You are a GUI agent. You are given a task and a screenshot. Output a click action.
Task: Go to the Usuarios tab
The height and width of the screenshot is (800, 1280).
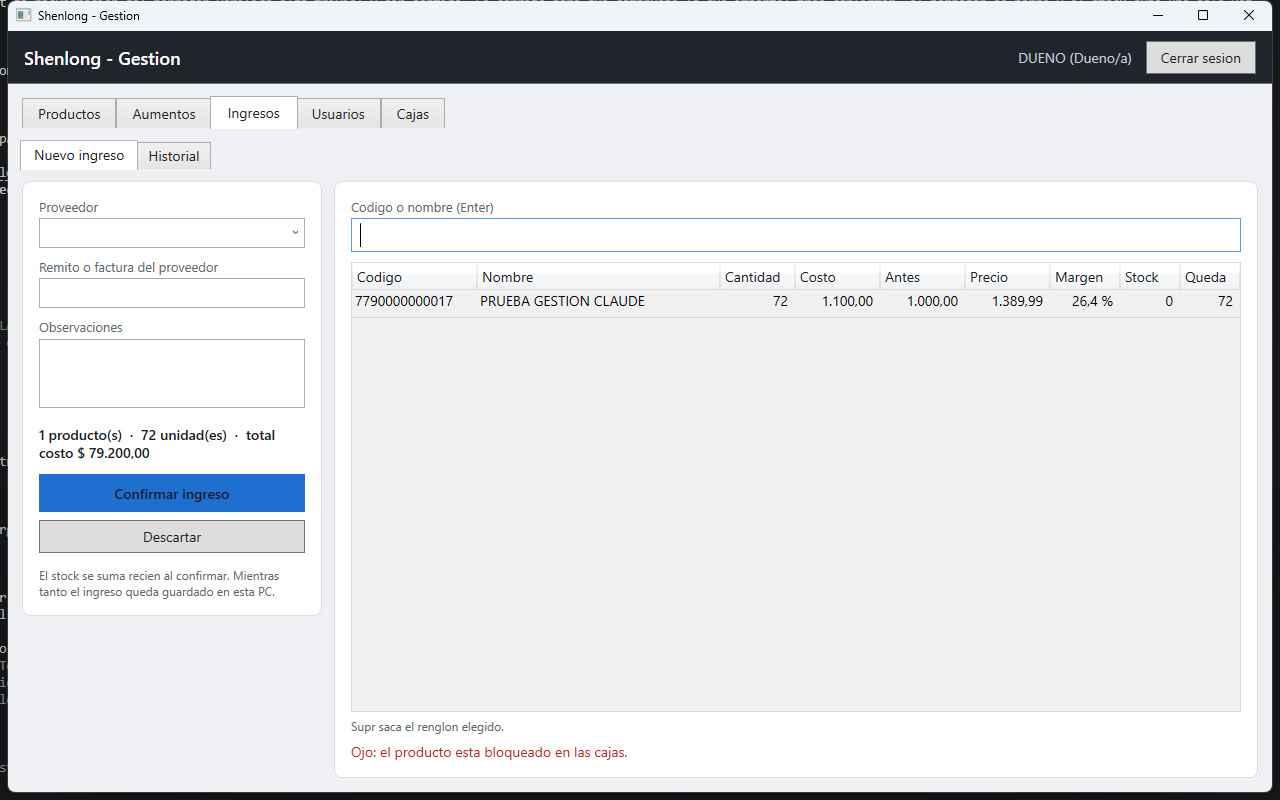pyautogui.click(x=338, y=114)
